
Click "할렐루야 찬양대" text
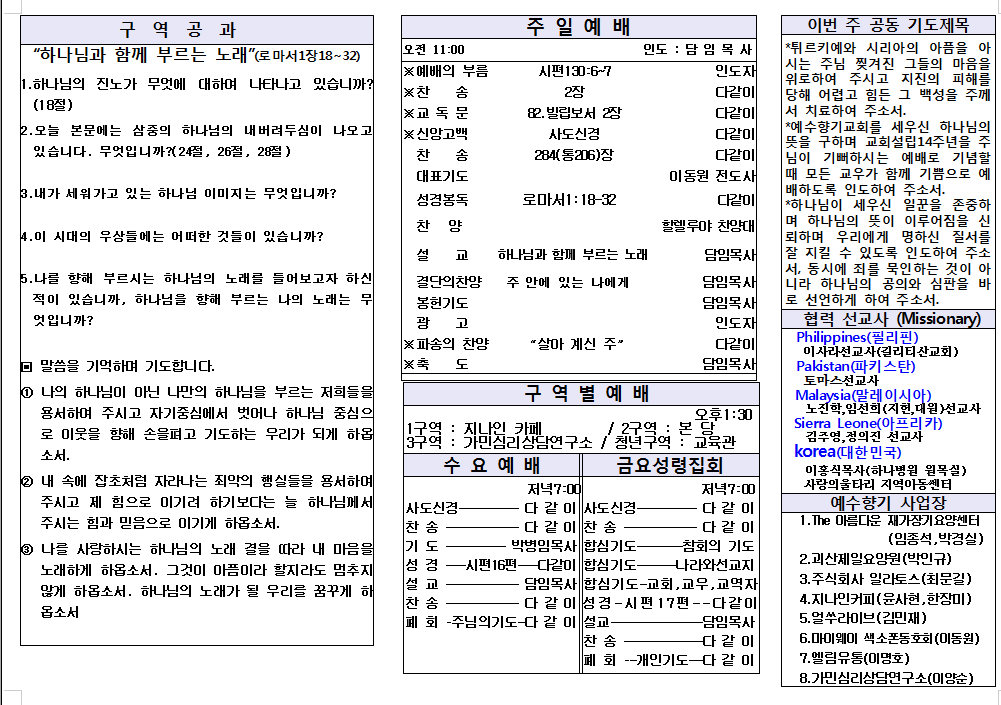click(x=708, y=226)
